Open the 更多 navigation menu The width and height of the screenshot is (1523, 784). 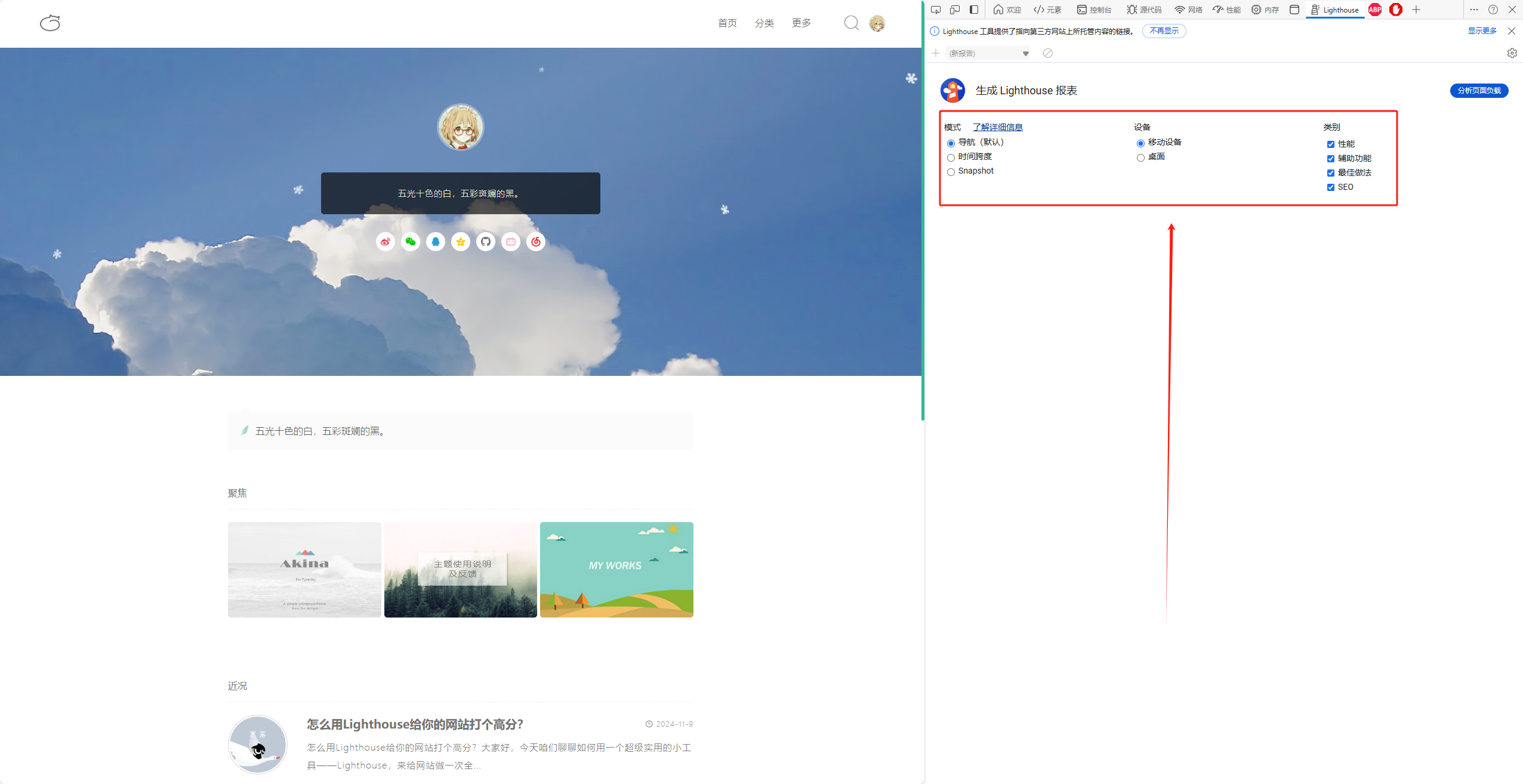coord(801,23)
